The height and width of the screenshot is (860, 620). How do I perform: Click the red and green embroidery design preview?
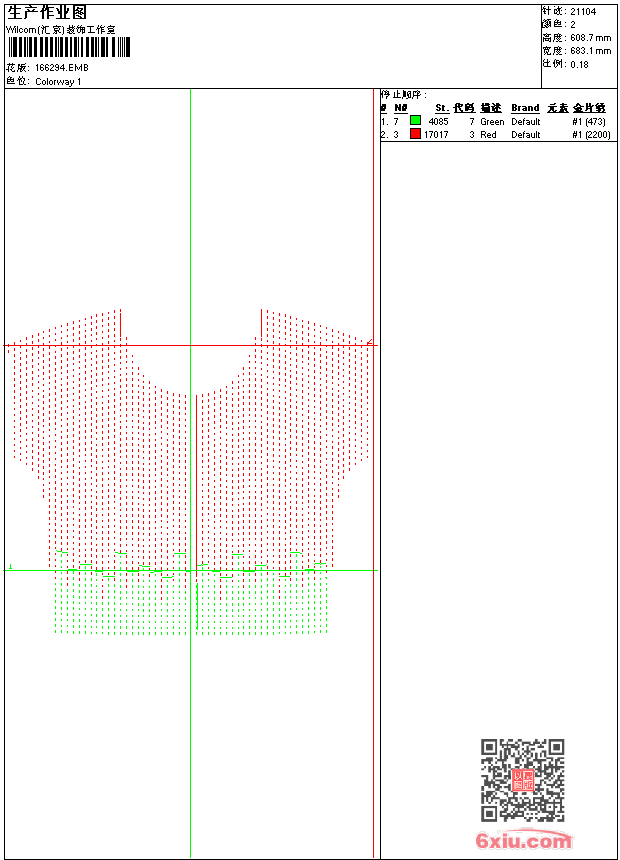(190, 472)
